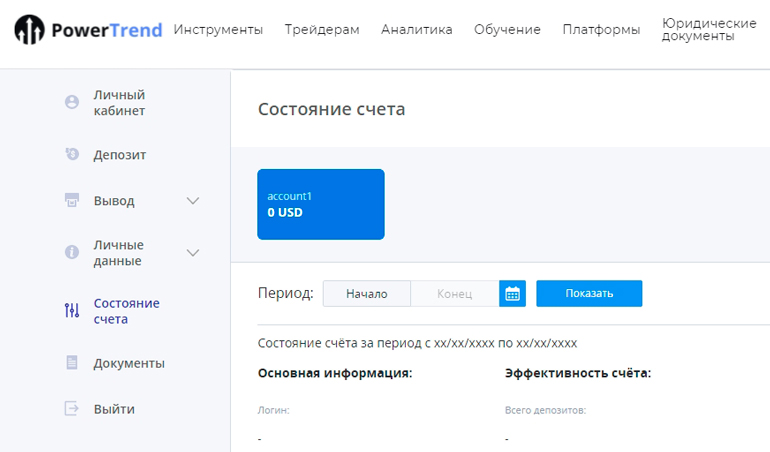770x452 pixels.
Task: Expand the Вывод submenu chevron
Action: tap(193, 200)
